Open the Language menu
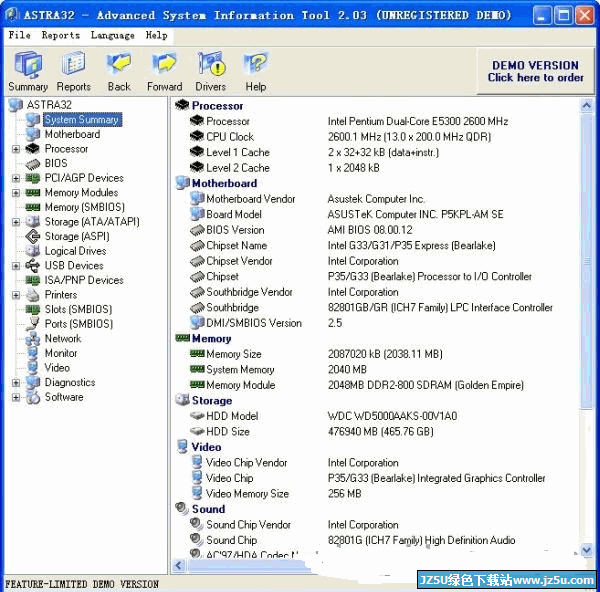600x592 pixels. 112,35
